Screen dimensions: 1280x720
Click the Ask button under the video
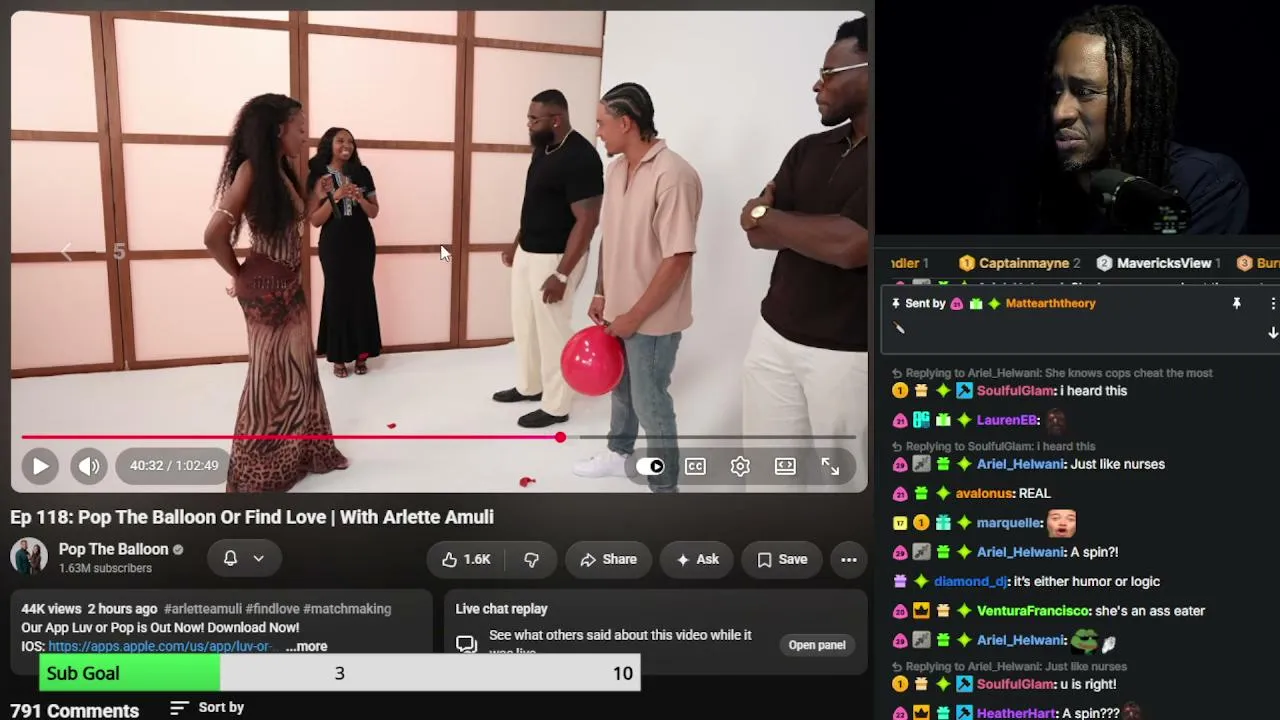tap(698, 560)
